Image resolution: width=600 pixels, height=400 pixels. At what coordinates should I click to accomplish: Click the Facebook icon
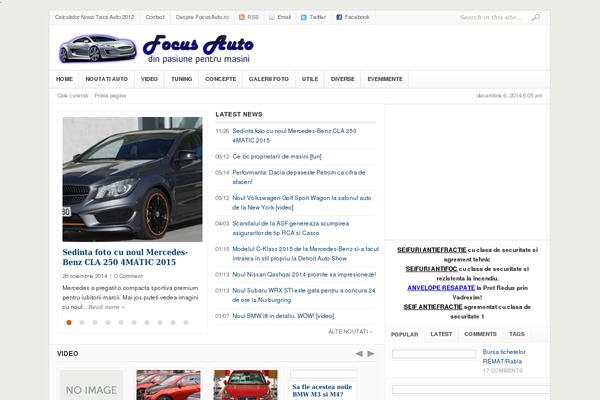(x=339, y=17)
